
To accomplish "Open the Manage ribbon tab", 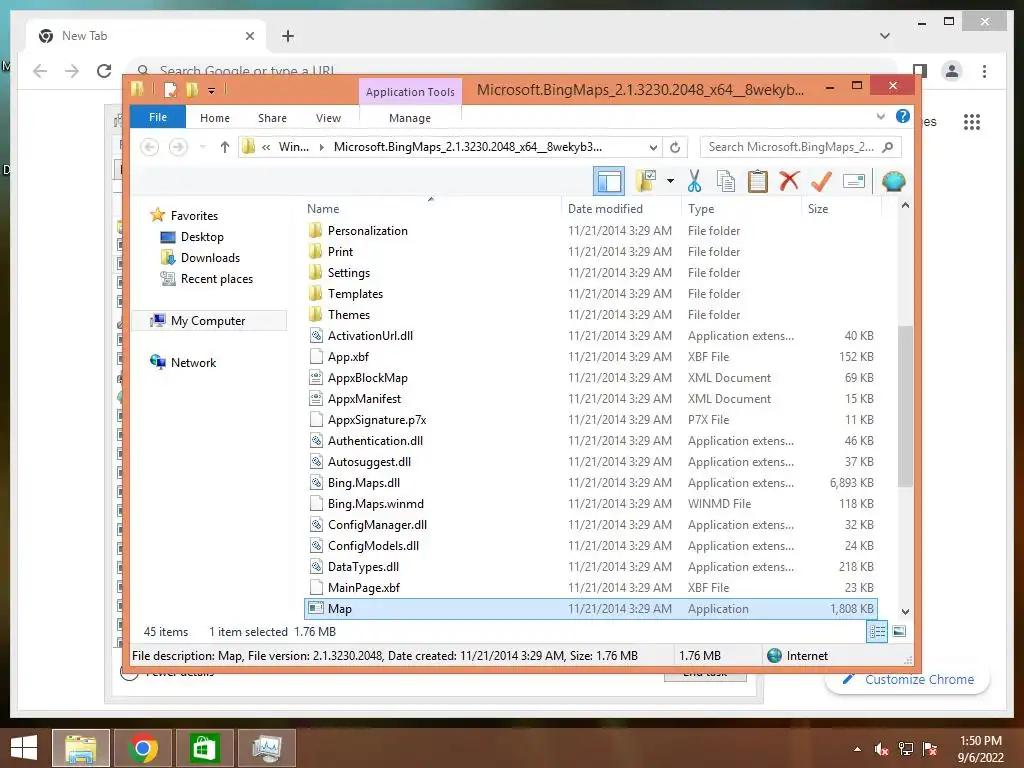I will (409, 118).
